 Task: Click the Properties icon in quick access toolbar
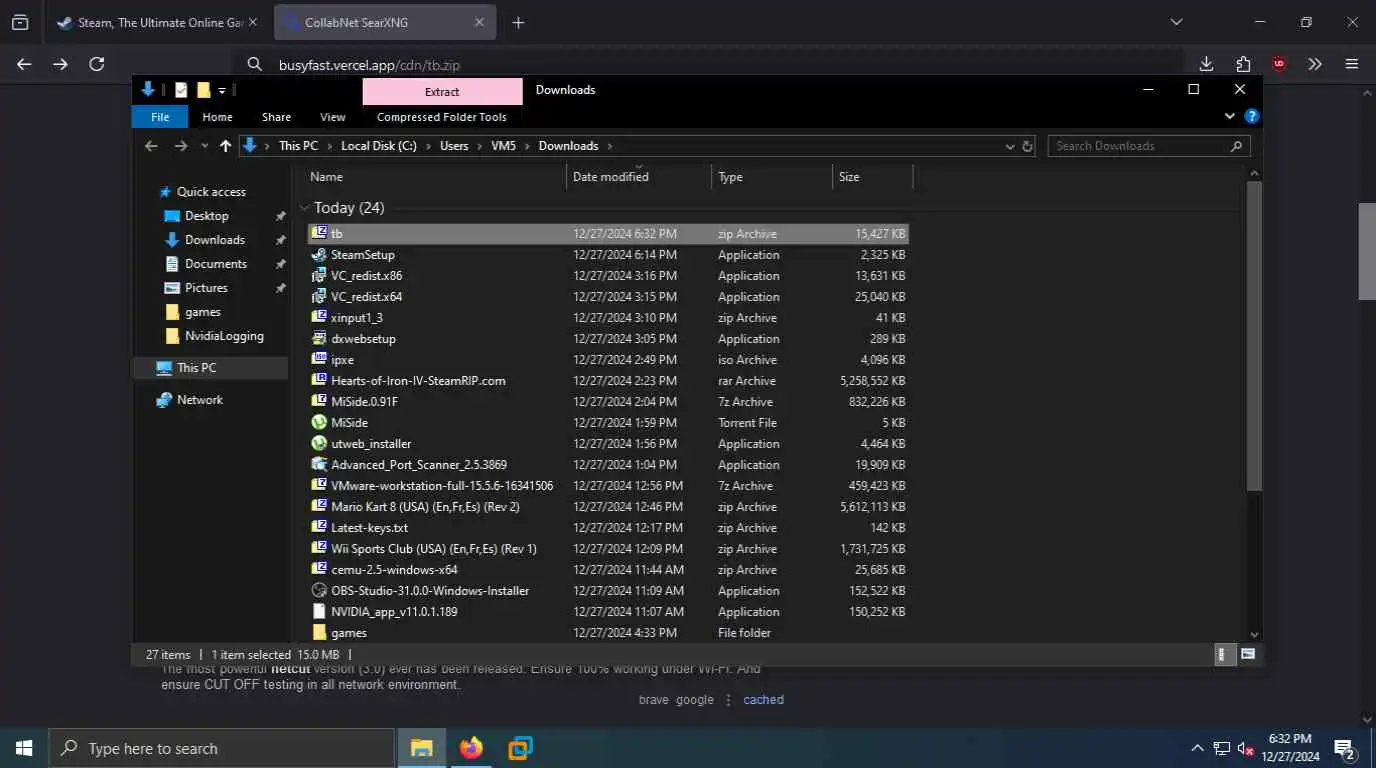pyautogui.click(x=181, y=90)
